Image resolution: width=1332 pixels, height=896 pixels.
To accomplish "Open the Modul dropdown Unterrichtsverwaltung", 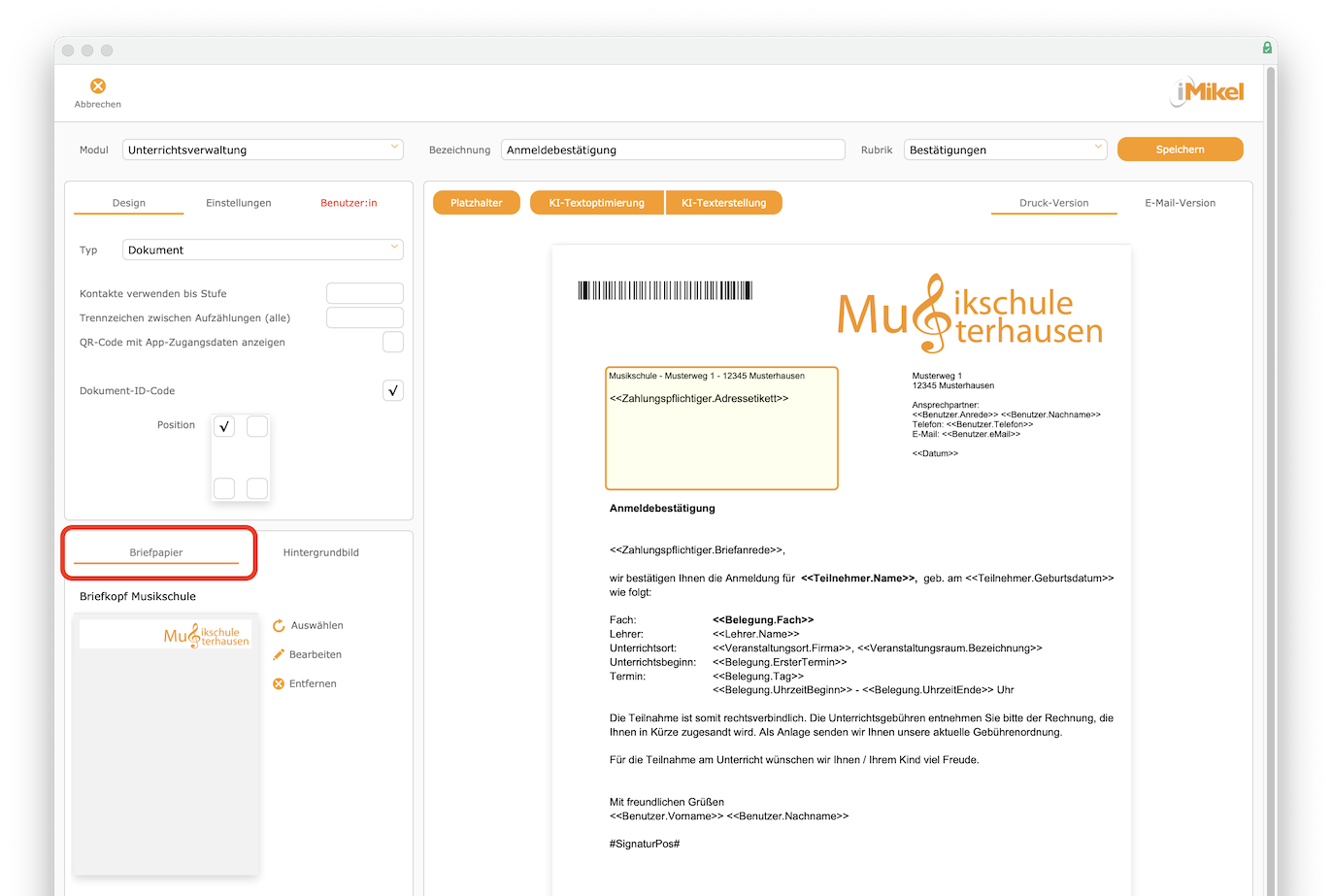I will tap(263, 149).
